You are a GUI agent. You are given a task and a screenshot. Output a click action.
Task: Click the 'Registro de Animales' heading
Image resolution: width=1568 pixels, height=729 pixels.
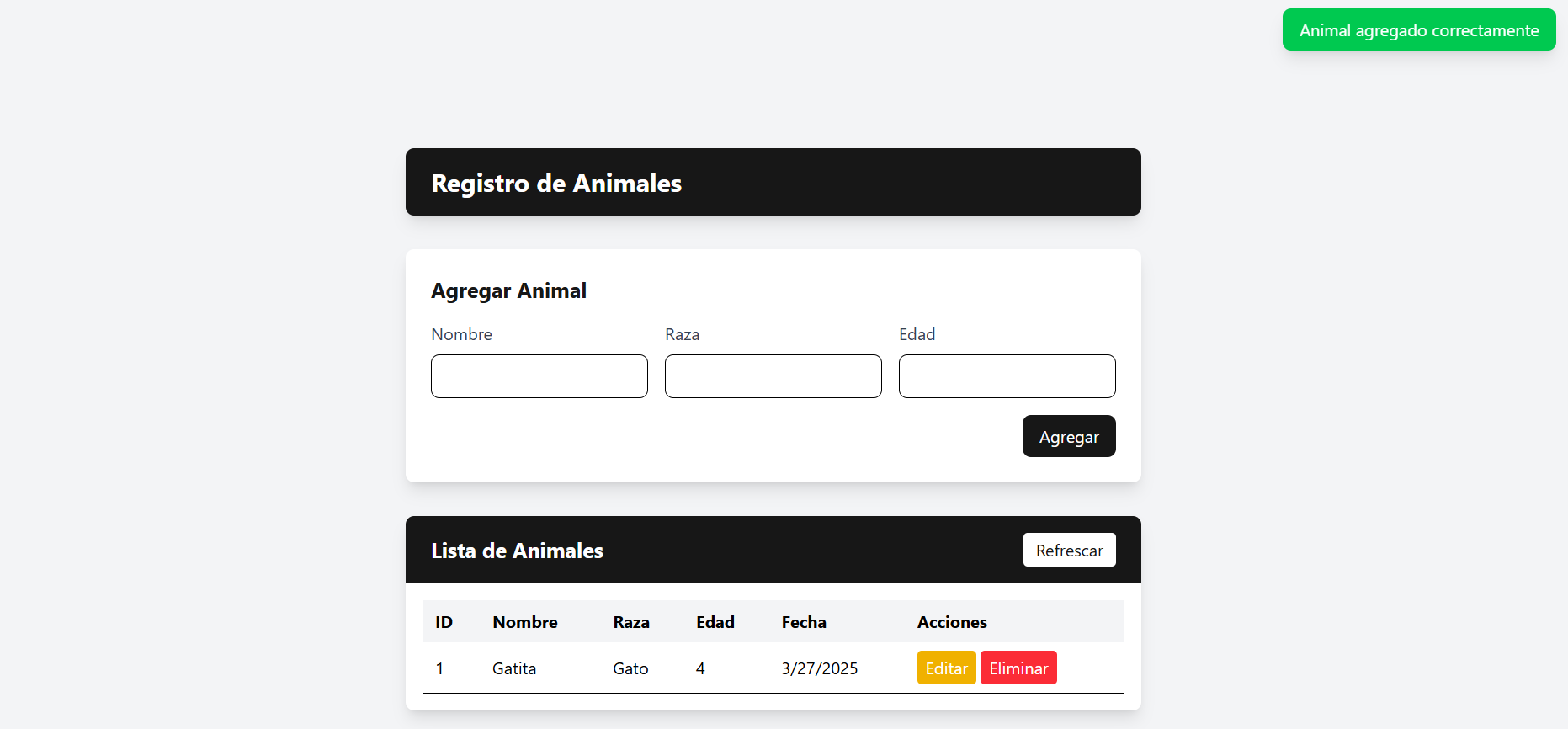tap(556, 183)
